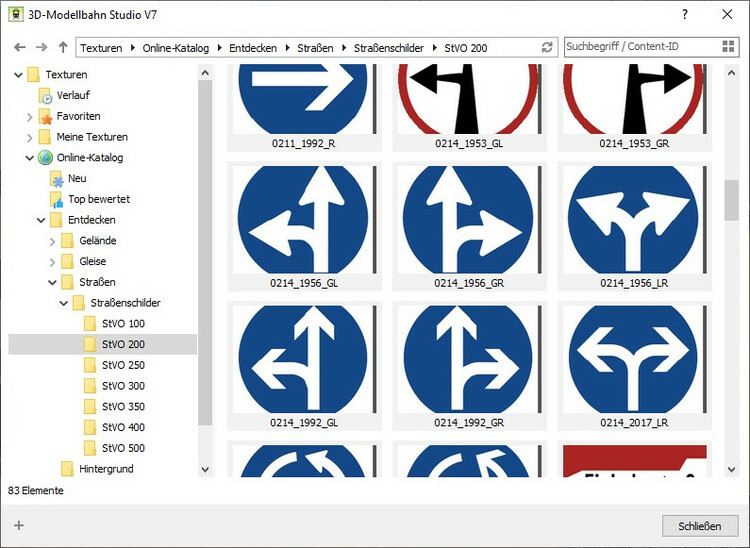Expand the Meine Texturen node
750x548 pixels.
30,138
